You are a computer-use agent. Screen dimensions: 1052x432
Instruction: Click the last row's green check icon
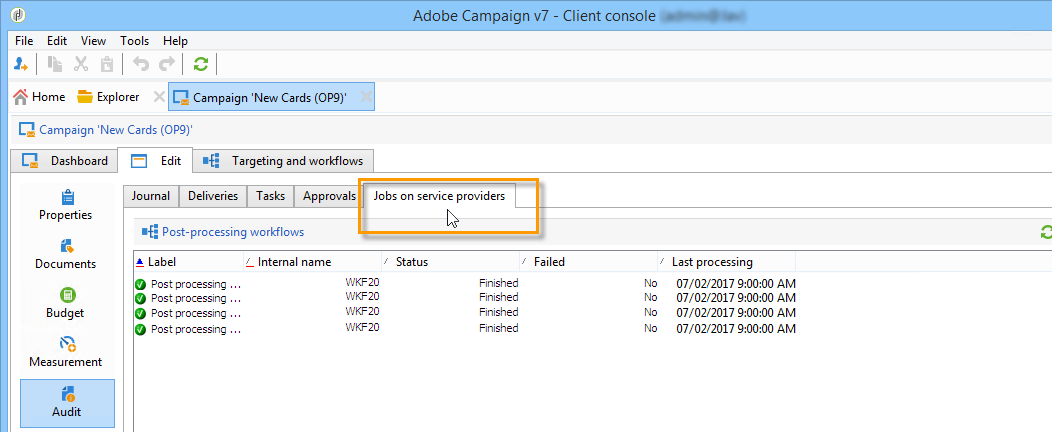(x=140, y=329)
